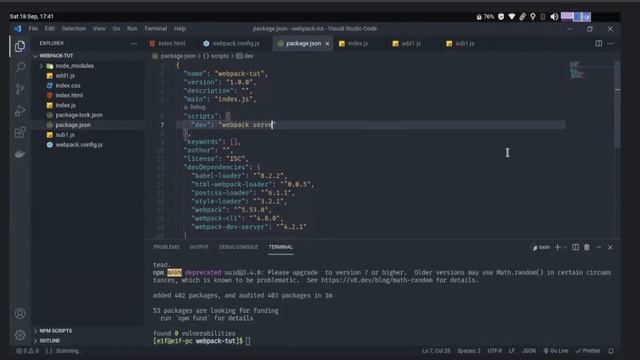Screen dimensions: 640x360
Task: Open the Extensions view
Action: click(x=20, y=132)
